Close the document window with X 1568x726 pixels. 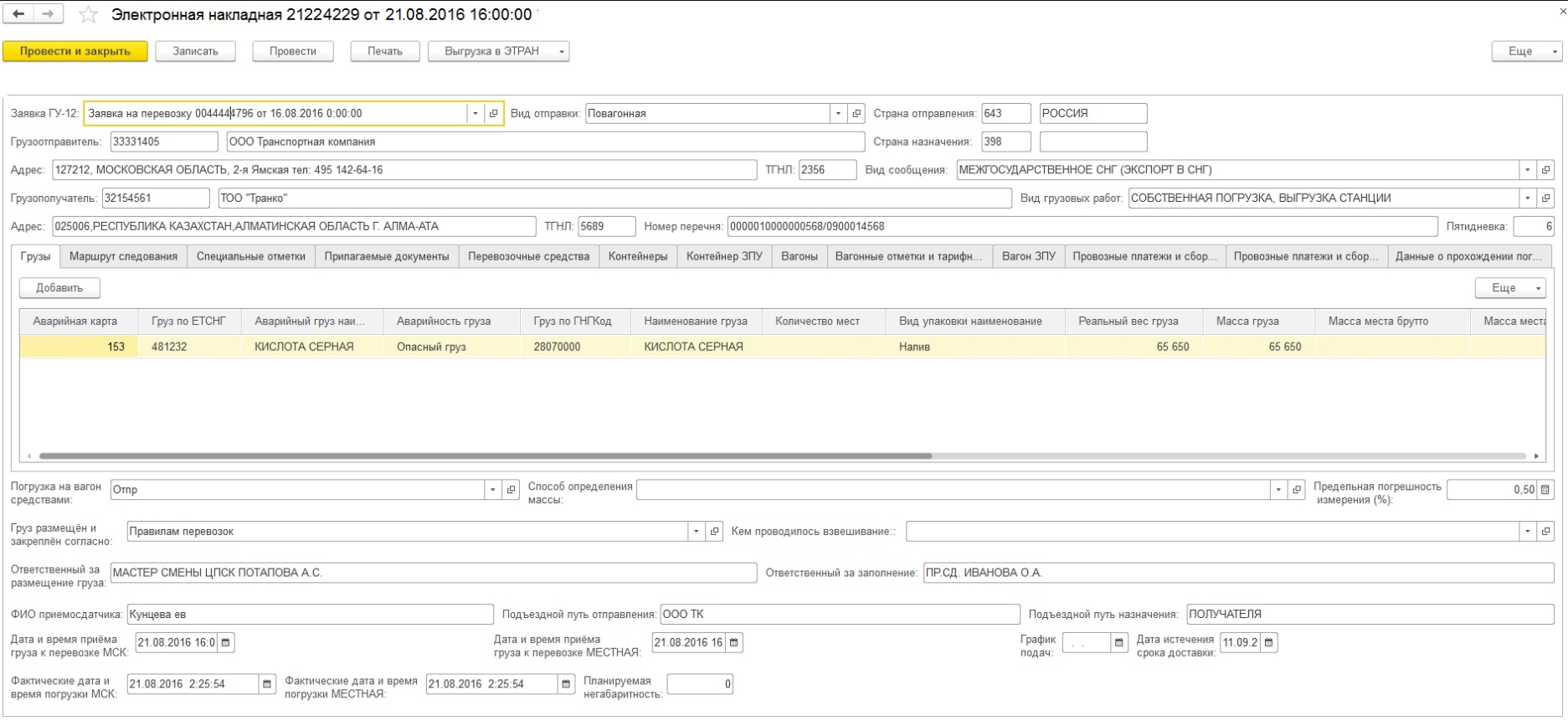click(x=1561, y=12)
